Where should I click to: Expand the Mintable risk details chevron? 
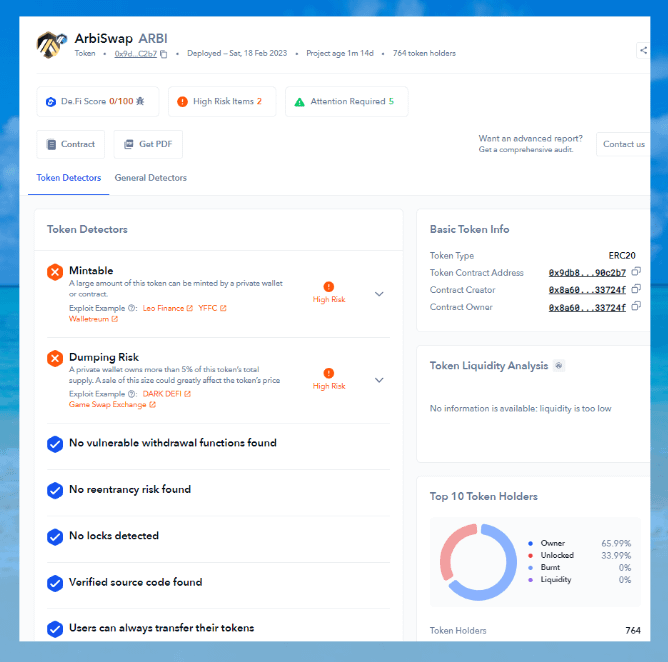pos(379,294)
